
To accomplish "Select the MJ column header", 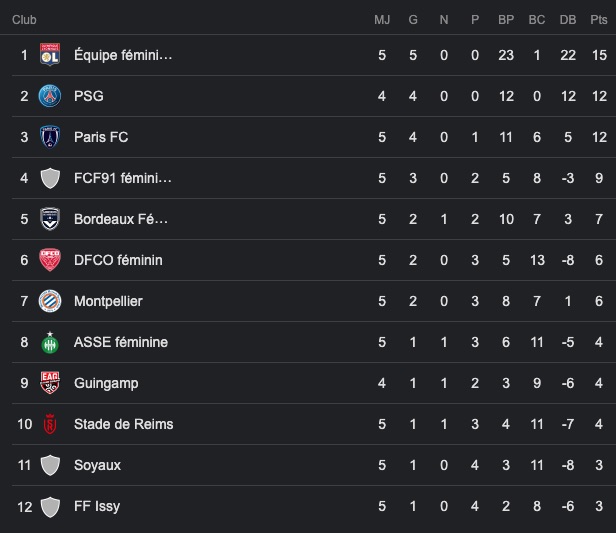I will click(x=382, y=20).
